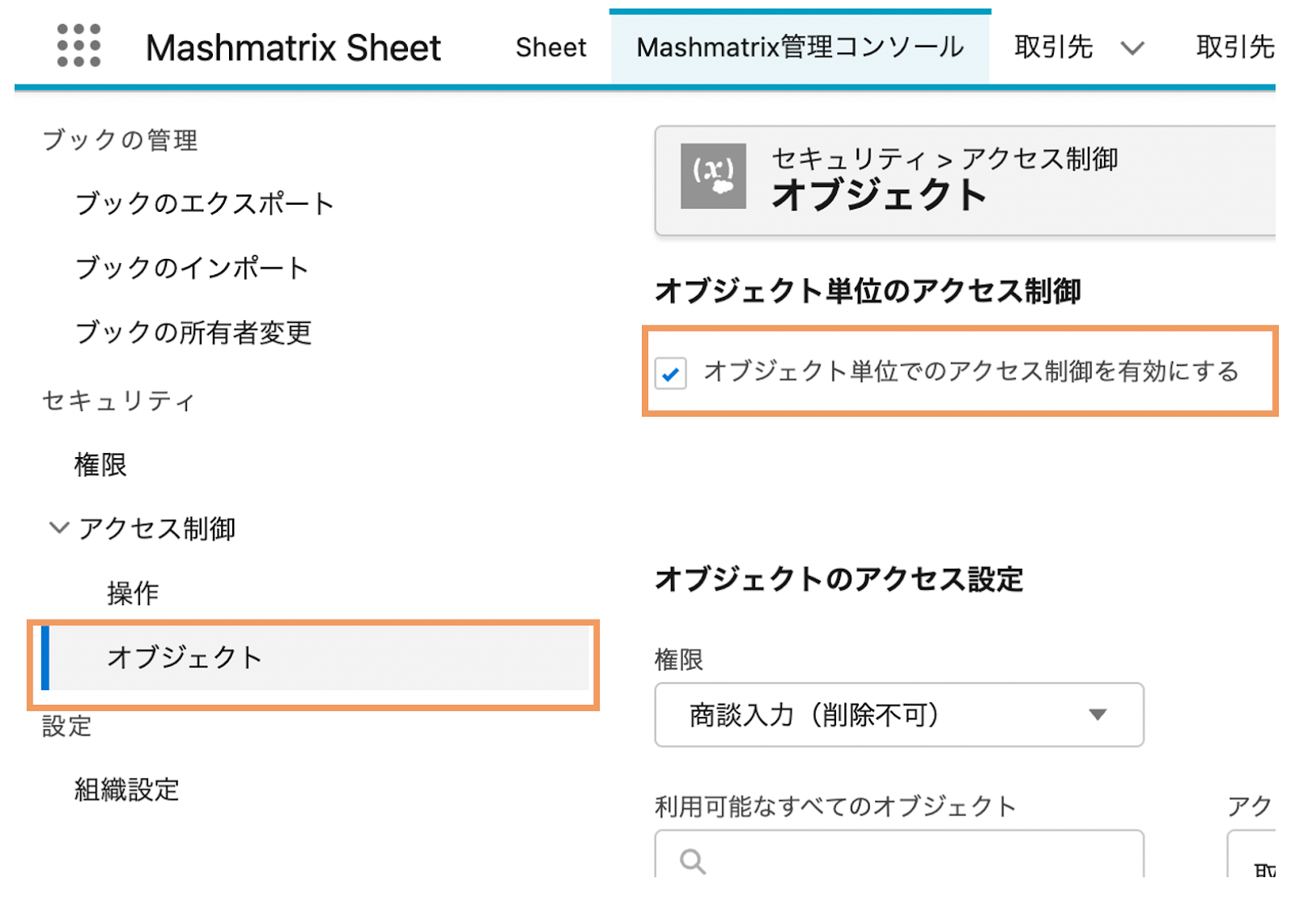Open the first 取引先 navigation tab
The width and height of the screenshot is (1295, 924).
pos(1053,48)
